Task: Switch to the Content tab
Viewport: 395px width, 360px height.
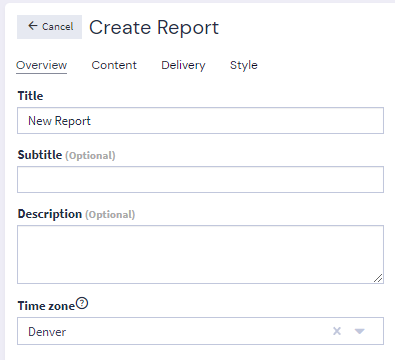Action: [114, 65]
